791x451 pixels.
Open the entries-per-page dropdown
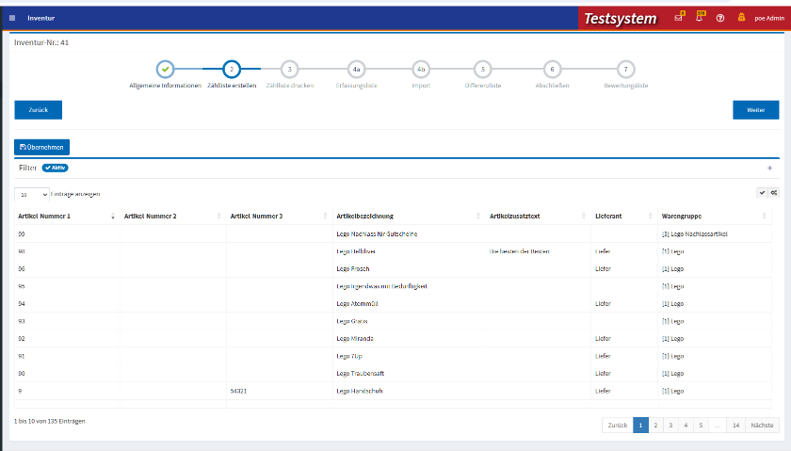pyautogui.click(x=32, y=194)
